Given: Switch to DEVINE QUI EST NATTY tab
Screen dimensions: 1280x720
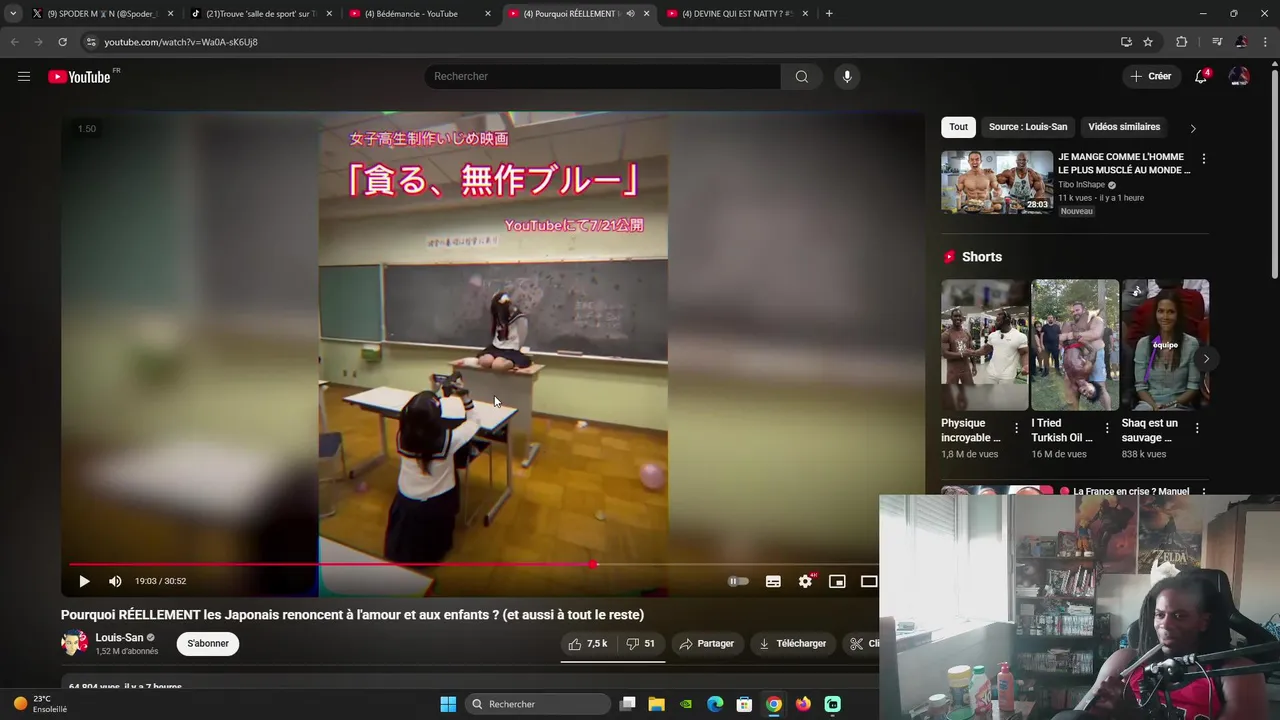Looking at the screenshot, I should click(x=736, y=14).
